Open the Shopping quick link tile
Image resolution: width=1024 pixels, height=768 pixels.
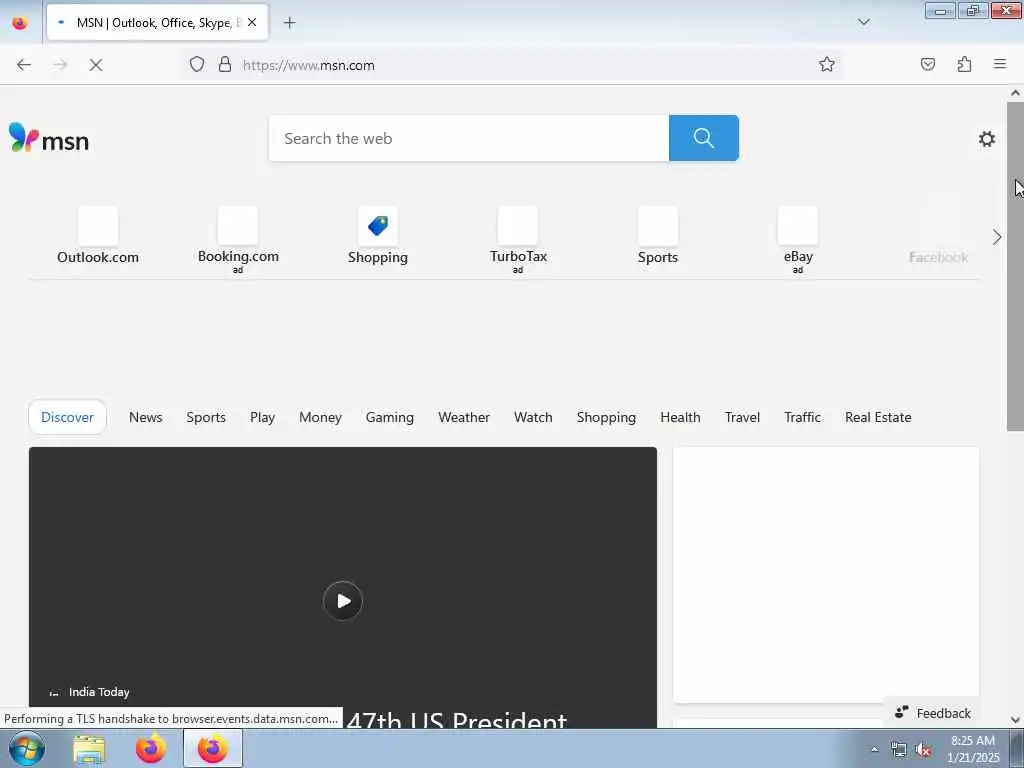377,236
